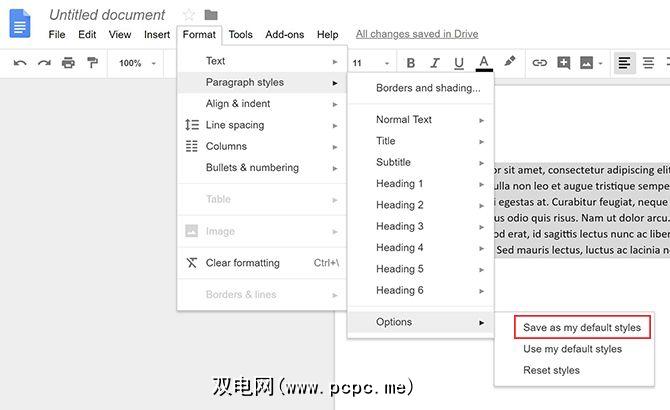Viewport: 670px width, 410px height.
Task: Choose Clear formatting
Action: point(262,263)
